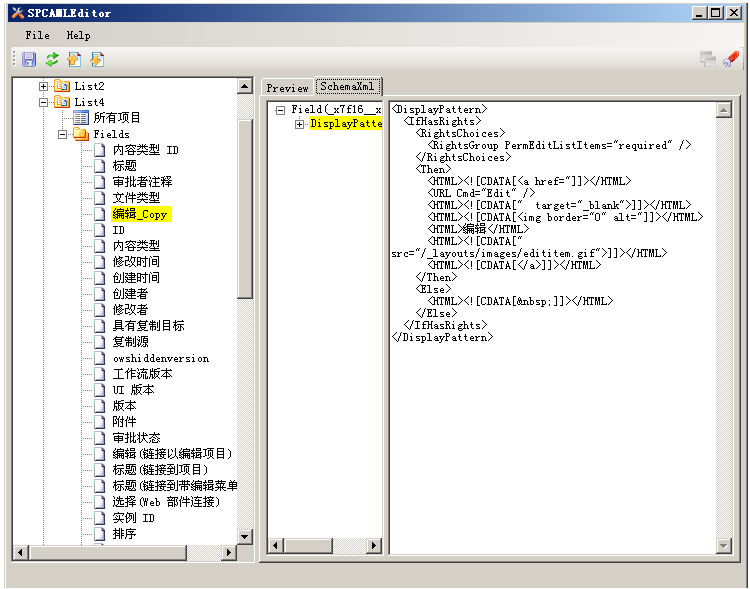Click the page icon beside 文件类型
This screenshot has height=589, width=750.
point(99,198)
